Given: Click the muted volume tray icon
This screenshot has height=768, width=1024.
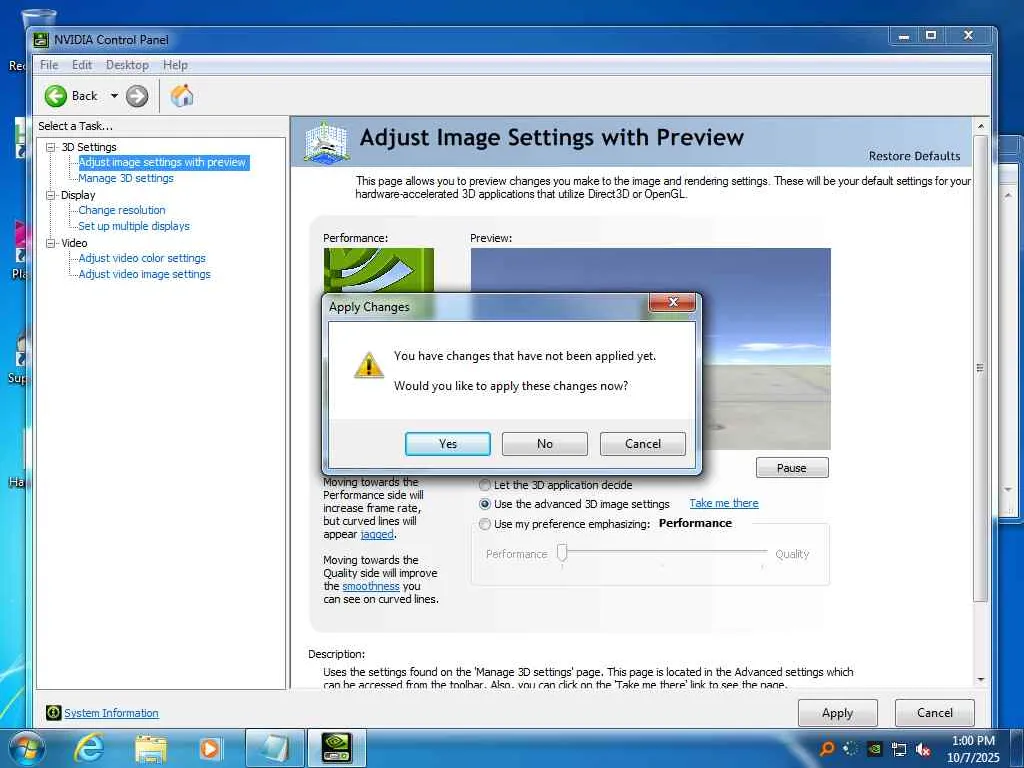Looking at the screenshot, I should coord(923,749).
